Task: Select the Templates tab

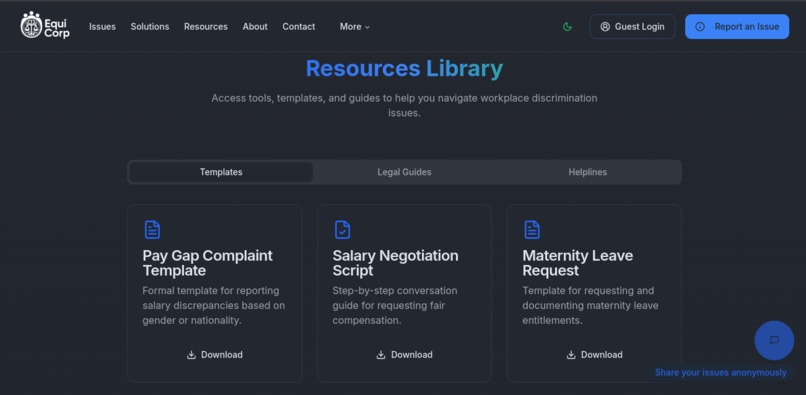Action: click(x=221, y=172)
